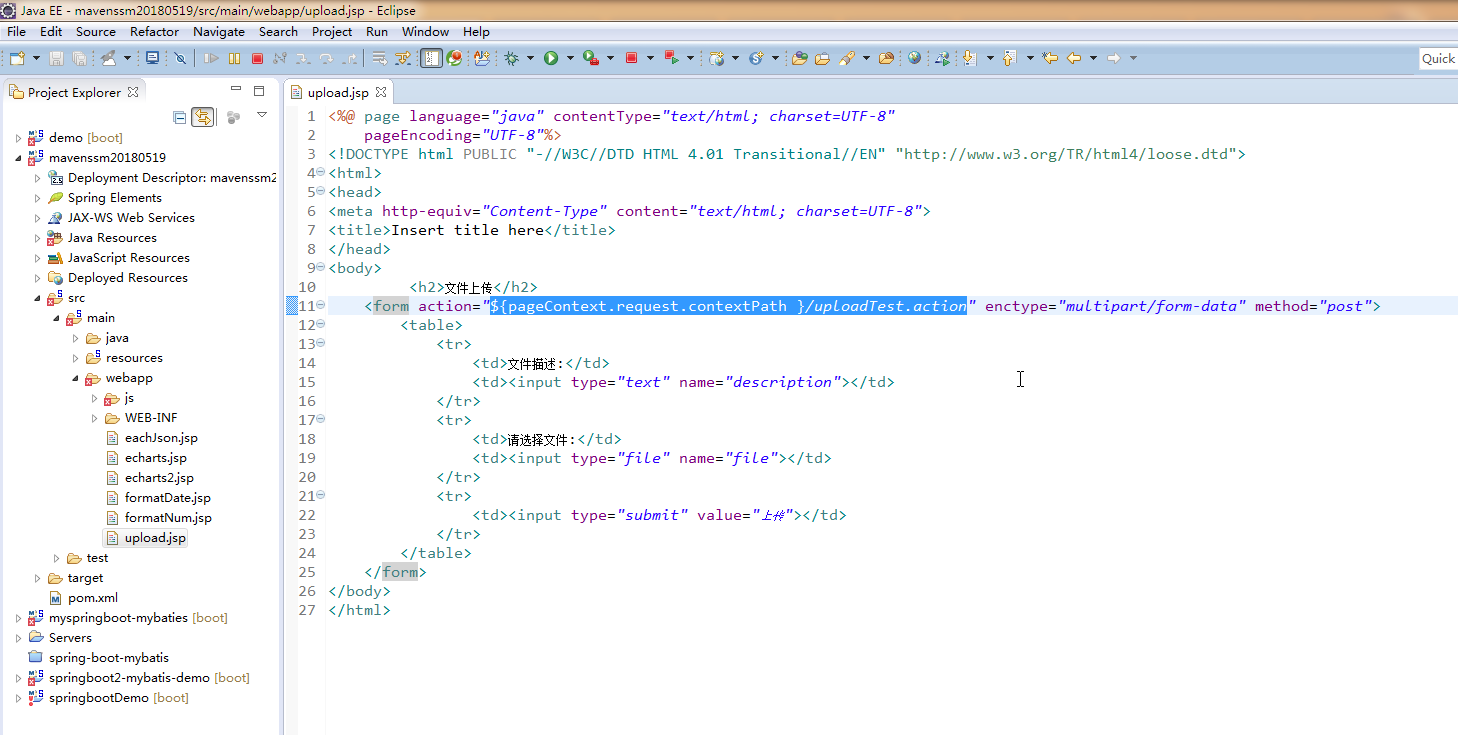Click the Save toolbar icon
1458x735 pixels.
coord(56,58)
